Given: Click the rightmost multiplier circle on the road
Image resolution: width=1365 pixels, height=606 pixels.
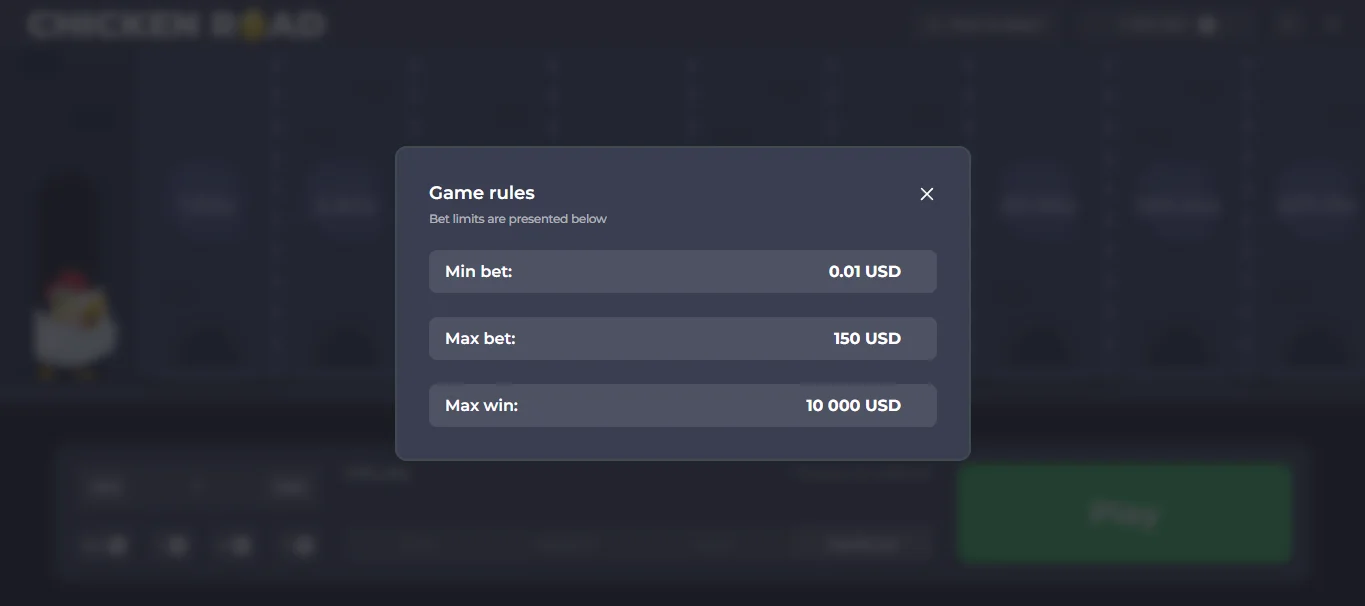Looking at the screenshot, I should pyautogui.click(x=1315, y=205).
